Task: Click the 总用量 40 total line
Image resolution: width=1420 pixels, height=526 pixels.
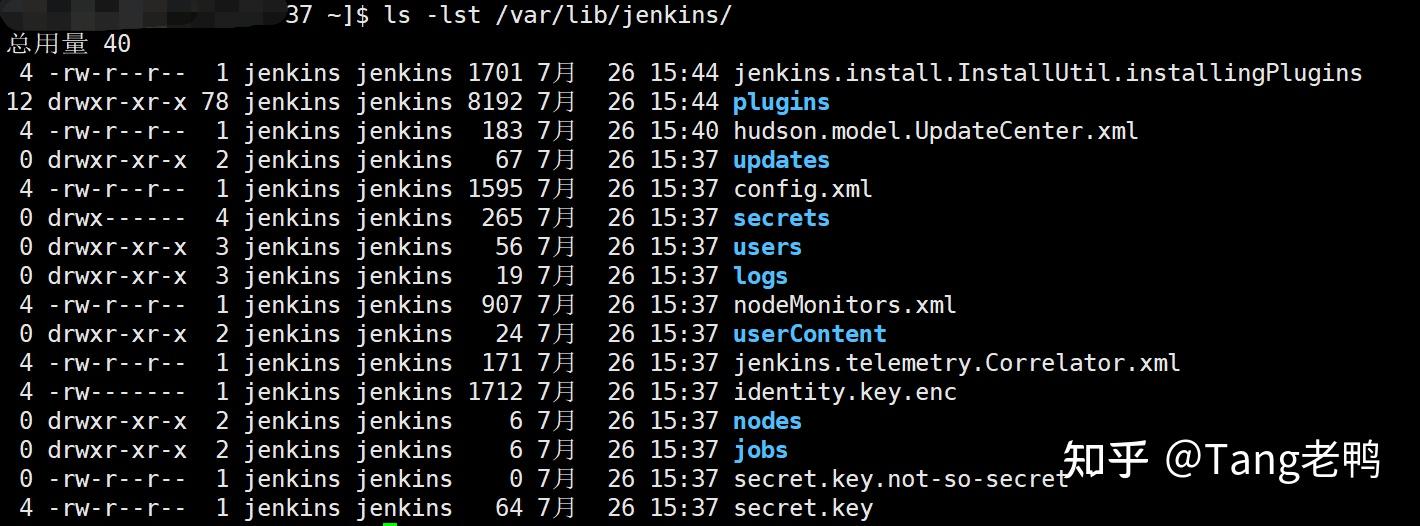Action: 68,44
